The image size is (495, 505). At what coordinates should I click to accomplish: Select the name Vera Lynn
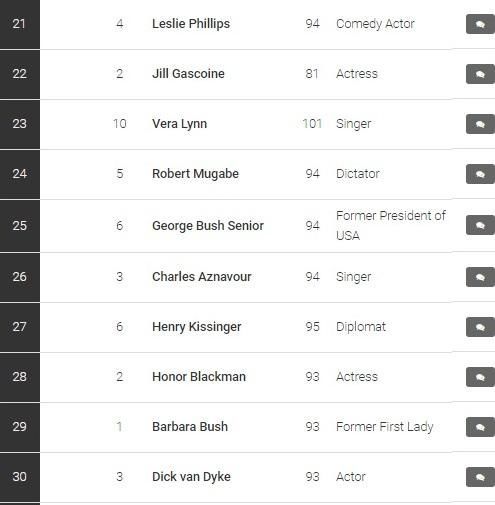179,124
